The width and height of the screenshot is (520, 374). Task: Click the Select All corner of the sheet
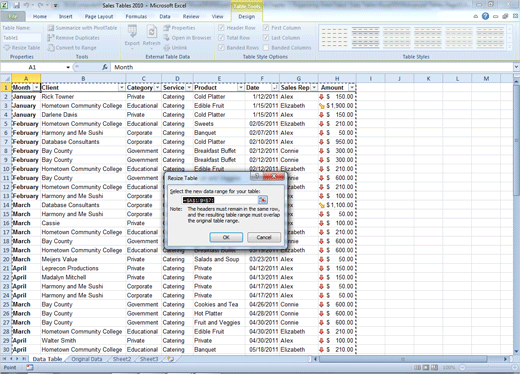[x=6, y=79]
